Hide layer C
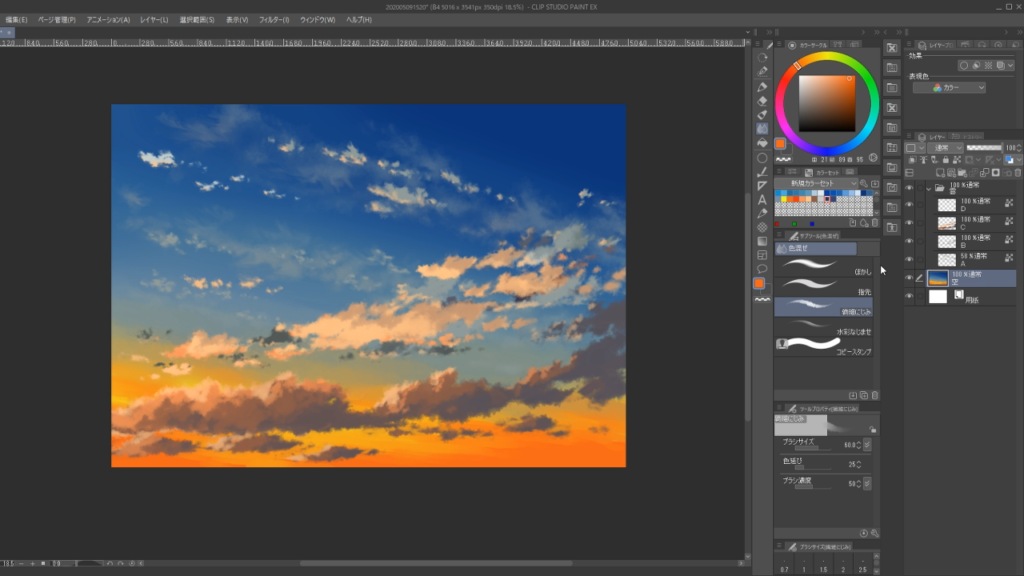This screenshot has height=576, width=1024. tap(909, 223)
